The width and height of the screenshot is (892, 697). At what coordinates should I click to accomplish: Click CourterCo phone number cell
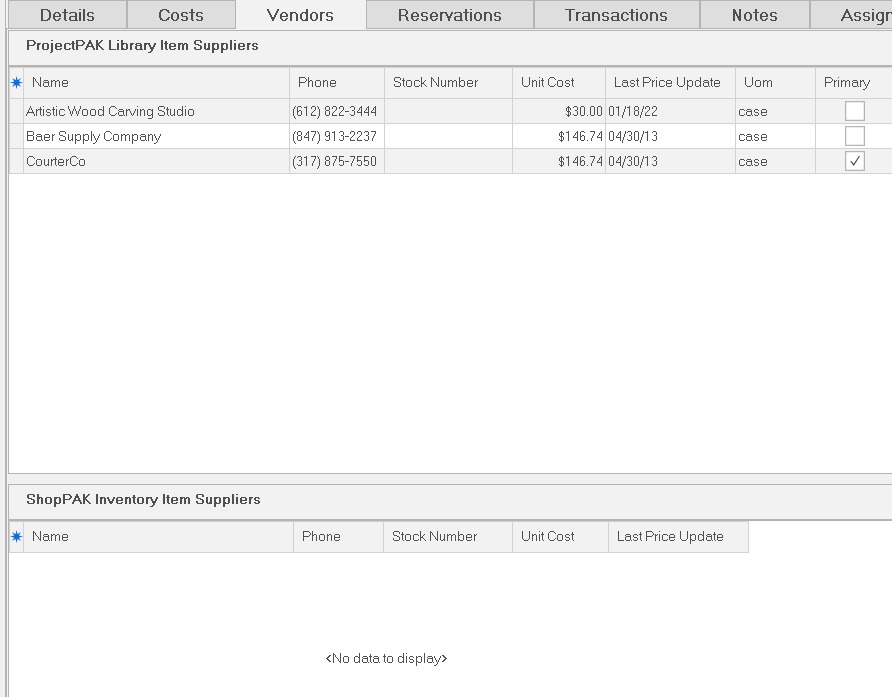coord(335,162)
